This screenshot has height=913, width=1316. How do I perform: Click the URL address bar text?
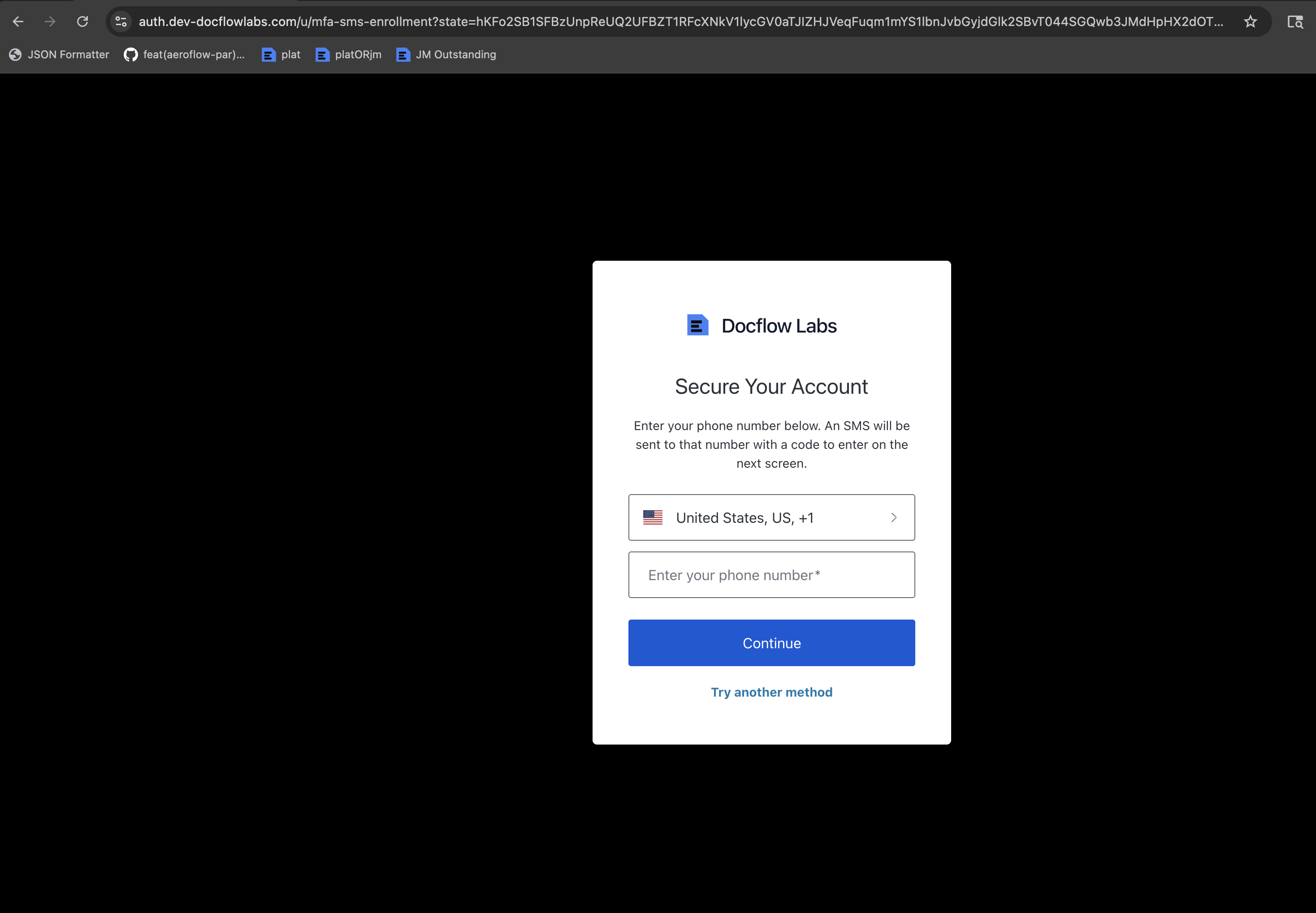[680, 22]
